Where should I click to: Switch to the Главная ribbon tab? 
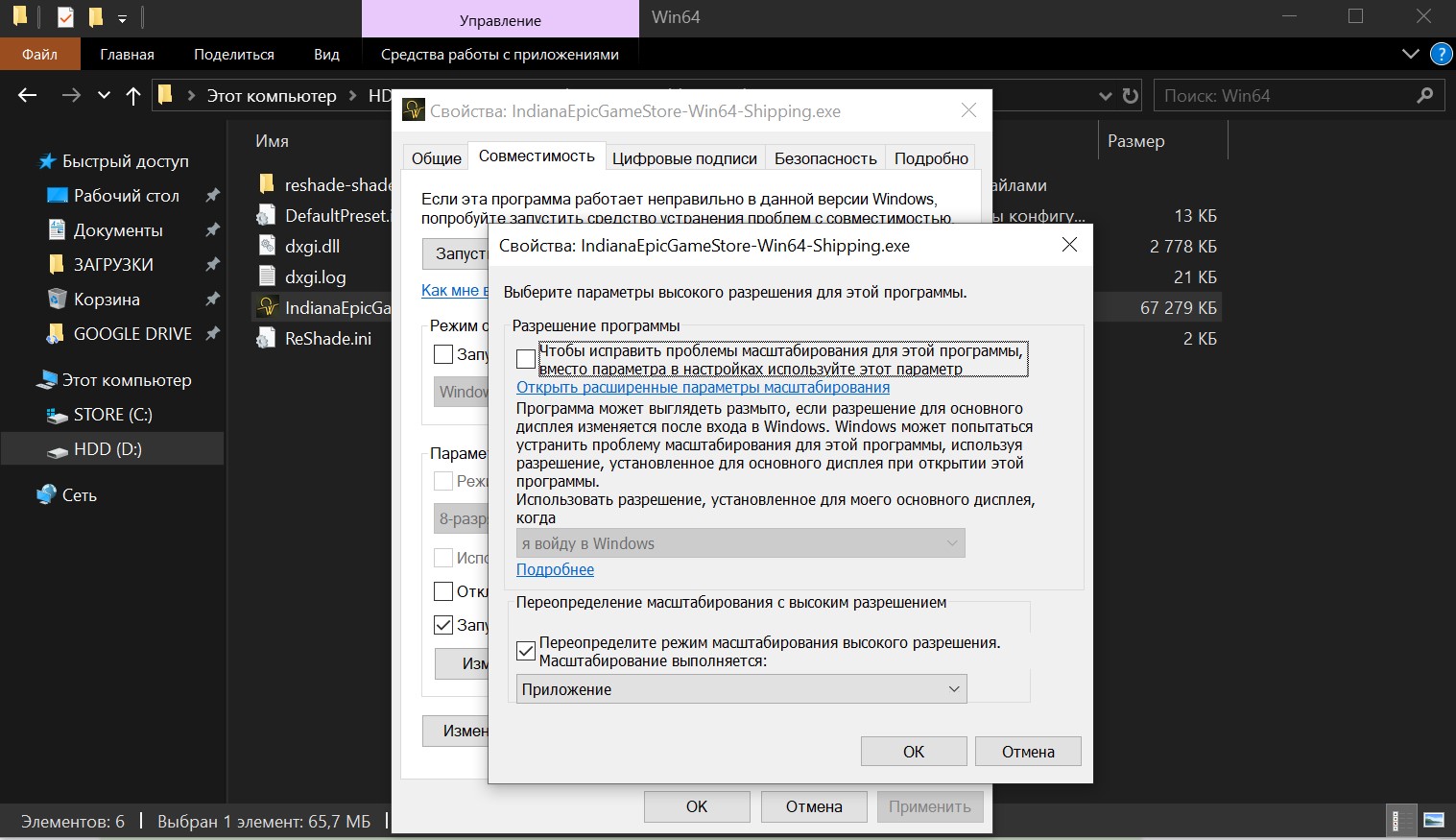click(x=127, y=54)
